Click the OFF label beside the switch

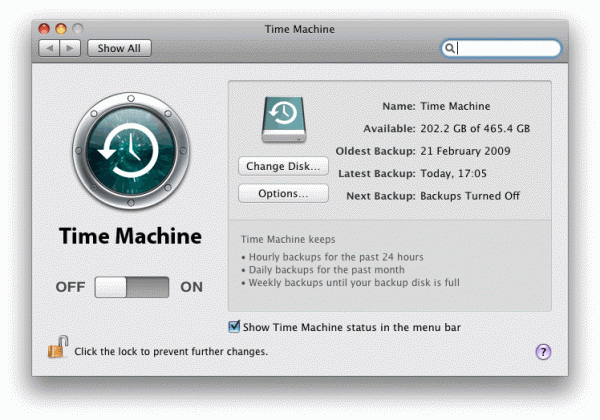click(x=70, y=287)
